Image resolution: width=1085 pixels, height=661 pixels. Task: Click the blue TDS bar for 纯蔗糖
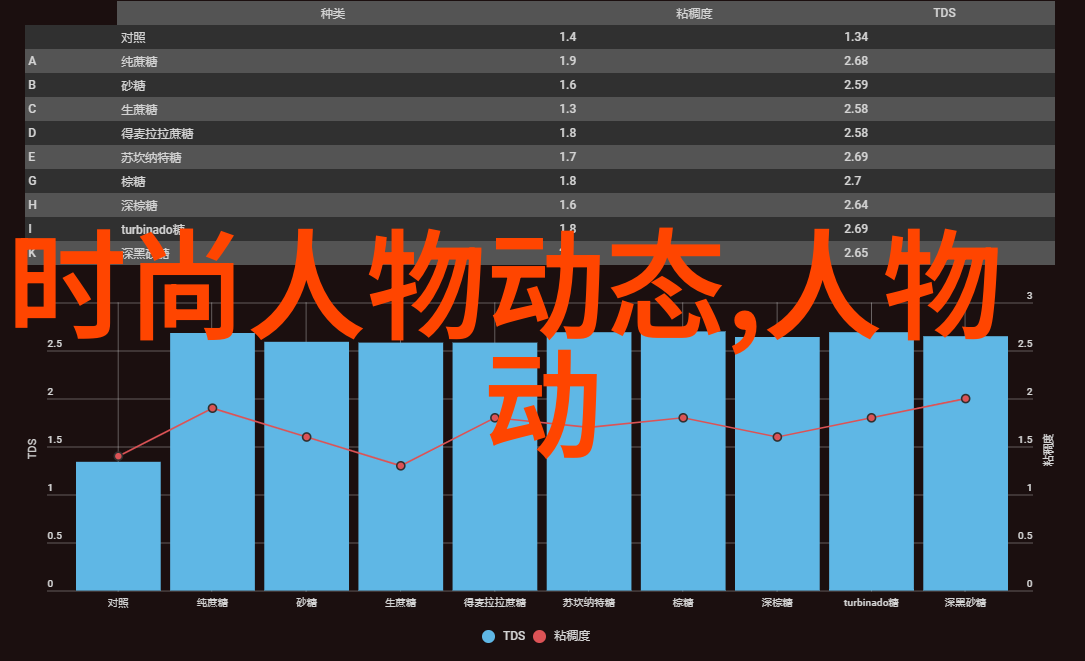212,462
